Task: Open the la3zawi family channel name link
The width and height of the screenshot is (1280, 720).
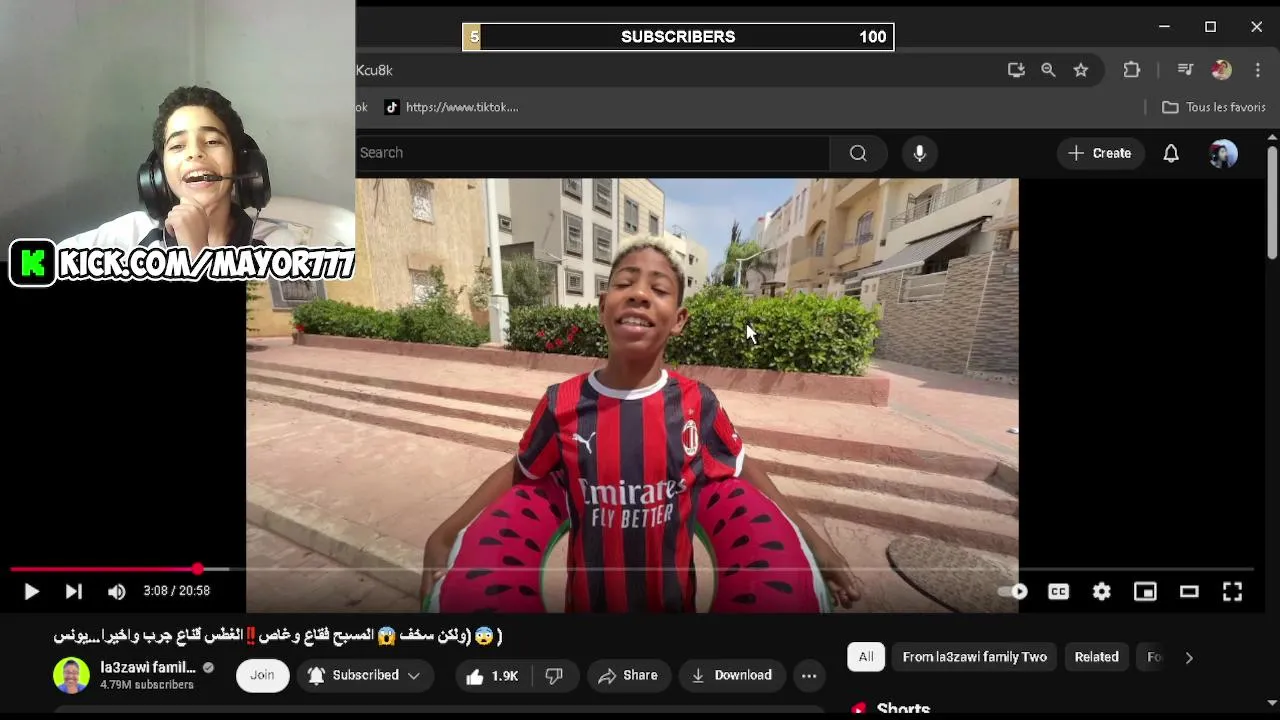Action: (148, 667)
